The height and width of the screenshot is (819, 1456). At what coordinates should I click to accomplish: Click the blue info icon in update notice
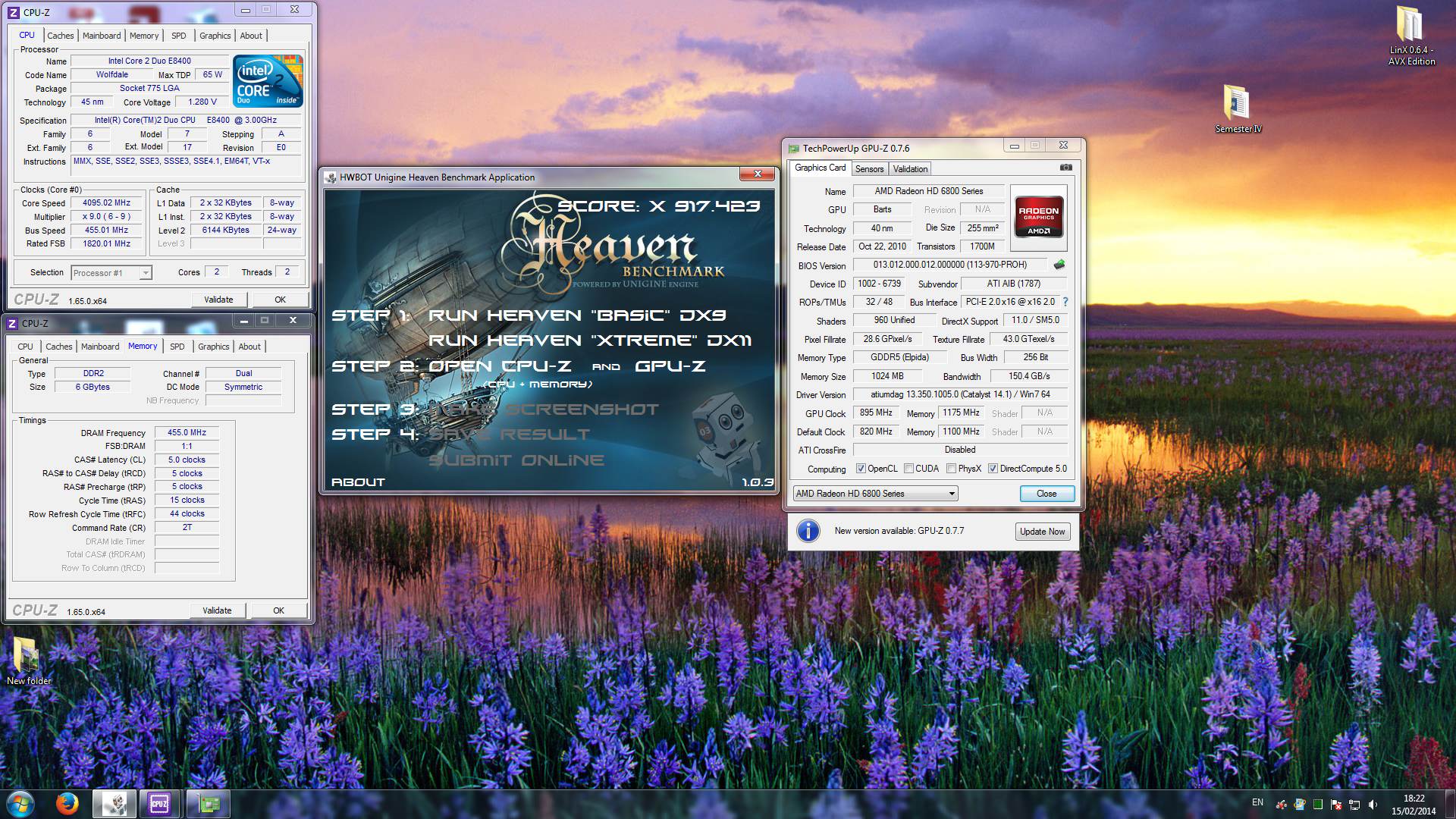point(808,531)
